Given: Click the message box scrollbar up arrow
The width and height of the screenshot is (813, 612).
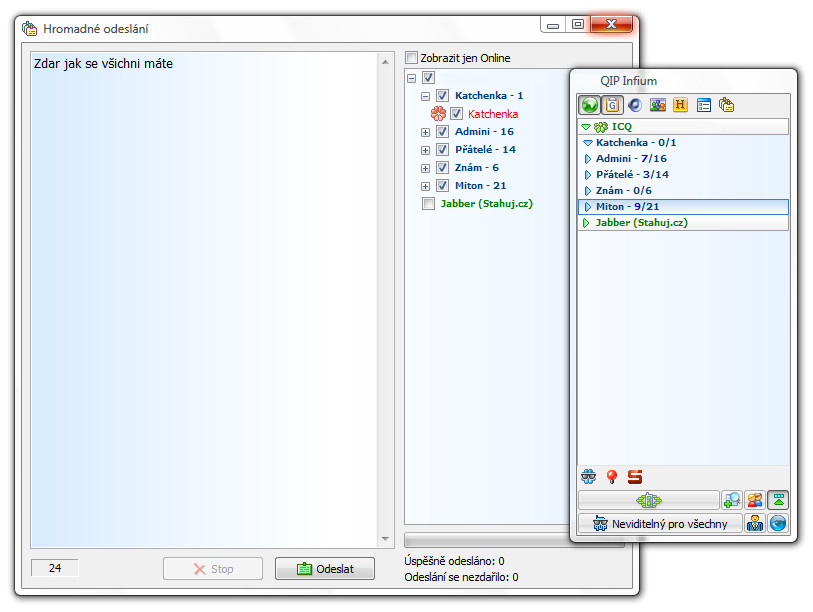Looking at the screenshot, I should 385,62.
